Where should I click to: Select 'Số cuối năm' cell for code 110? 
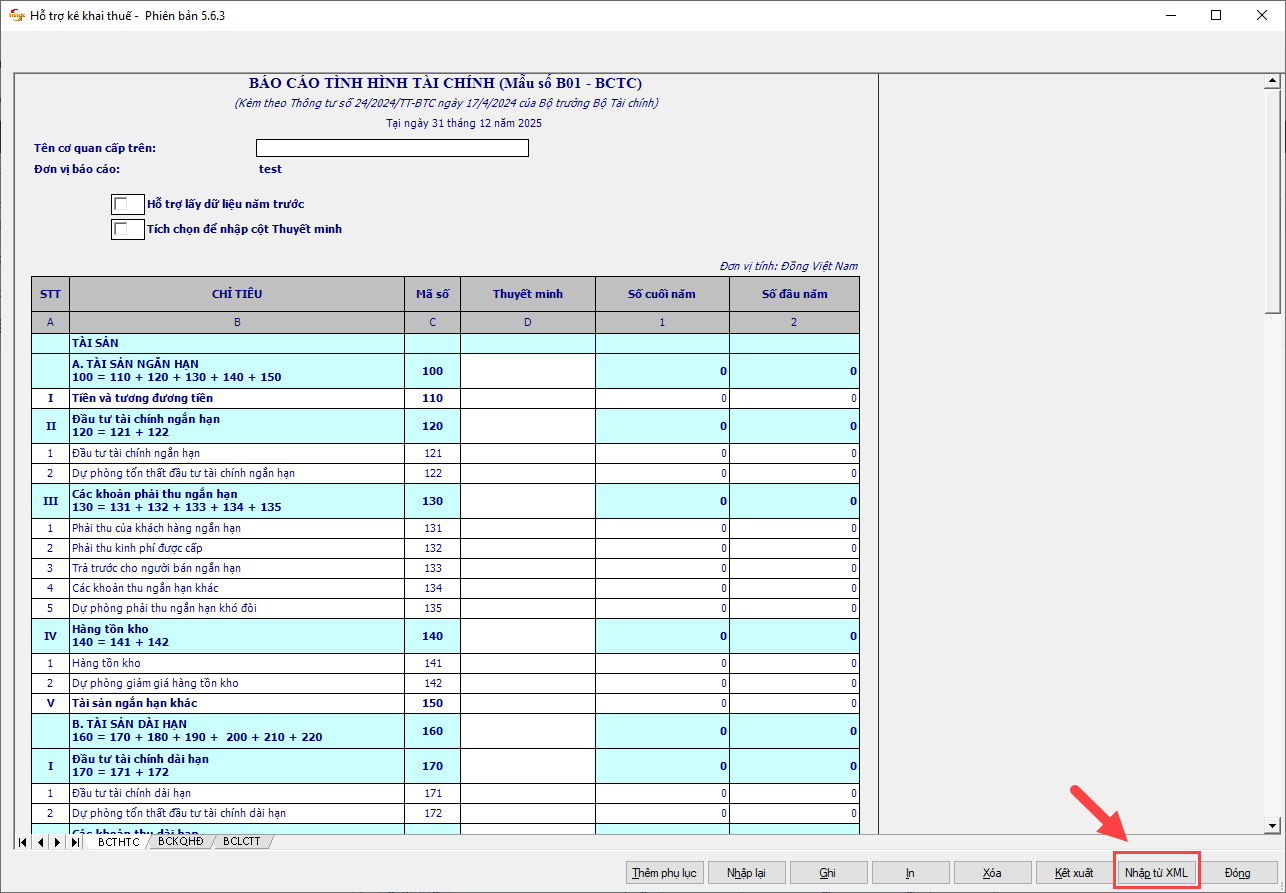point(662,398)
